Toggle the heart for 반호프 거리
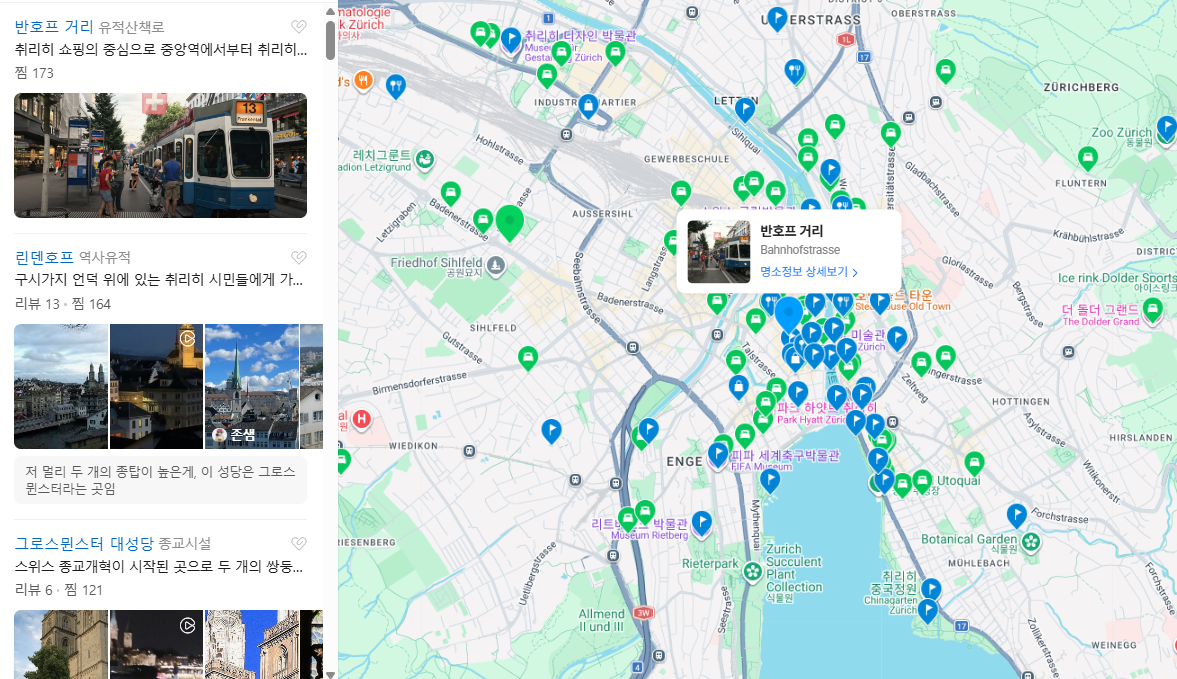The height and width of the screenshot is (679, 1177). click(299, 27)
